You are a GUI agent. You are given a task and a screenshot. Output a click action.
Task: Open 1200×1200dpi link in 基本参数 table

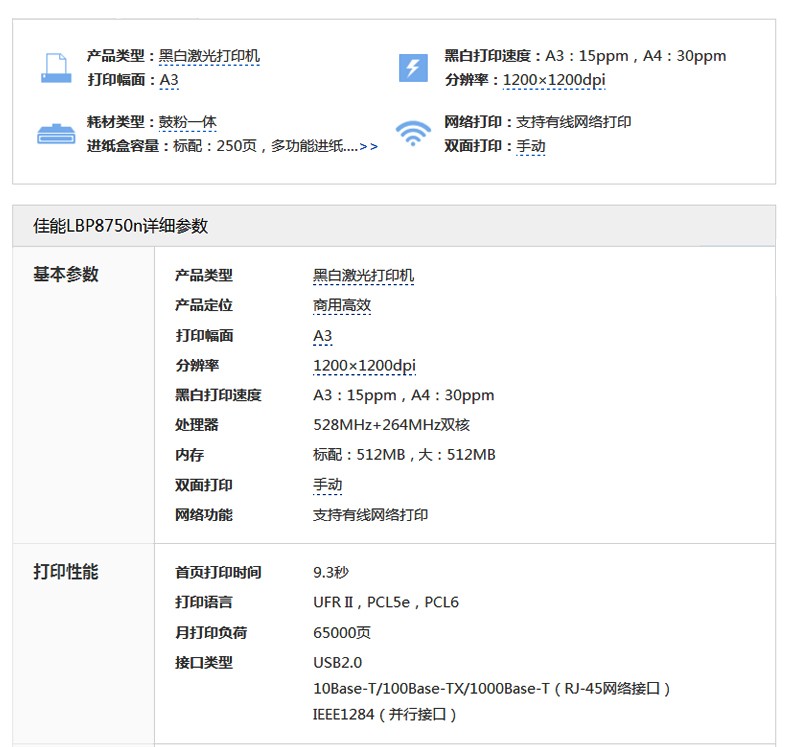coord(364,365)
